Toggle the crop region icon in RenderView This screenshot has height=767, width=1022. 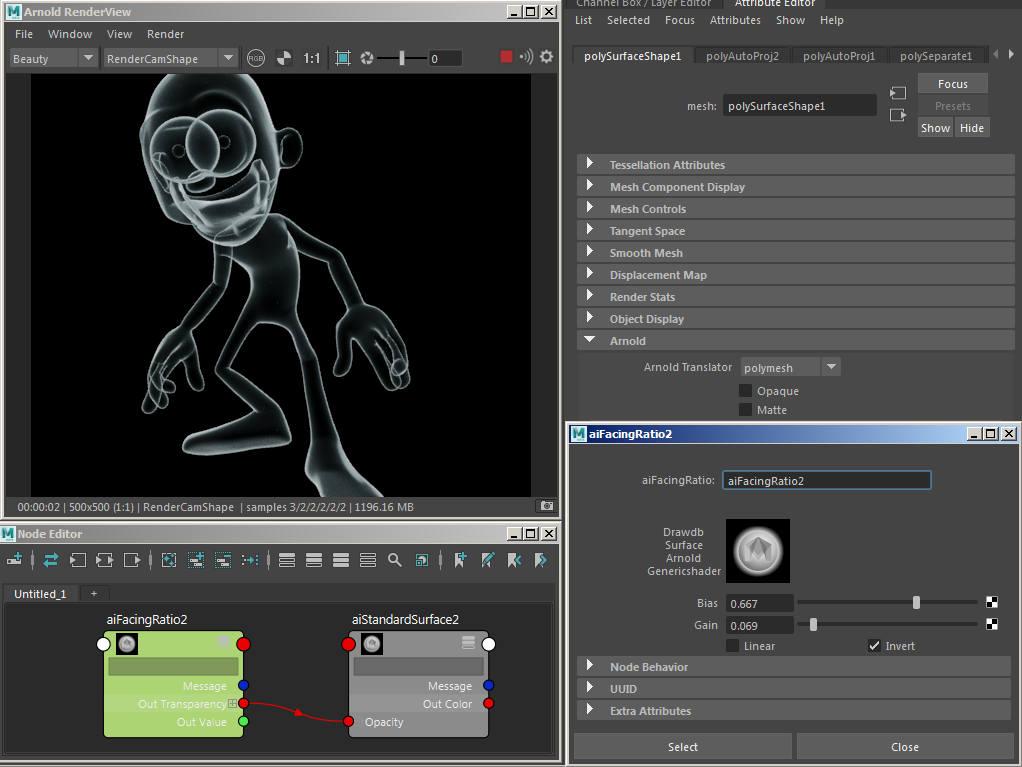(x=343, y=58)
